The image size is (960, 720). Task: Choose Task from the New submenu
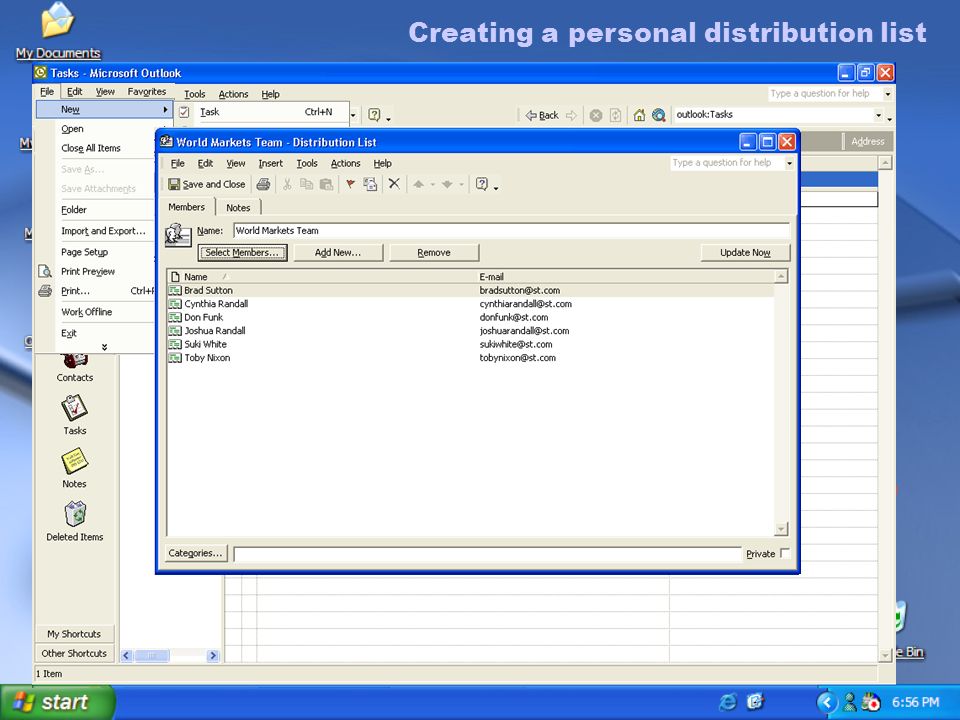[262, 112]
